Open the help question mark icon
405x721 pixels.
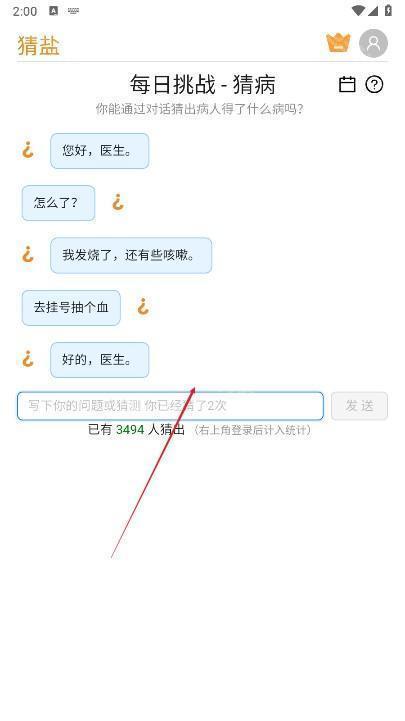pos(374,85)
